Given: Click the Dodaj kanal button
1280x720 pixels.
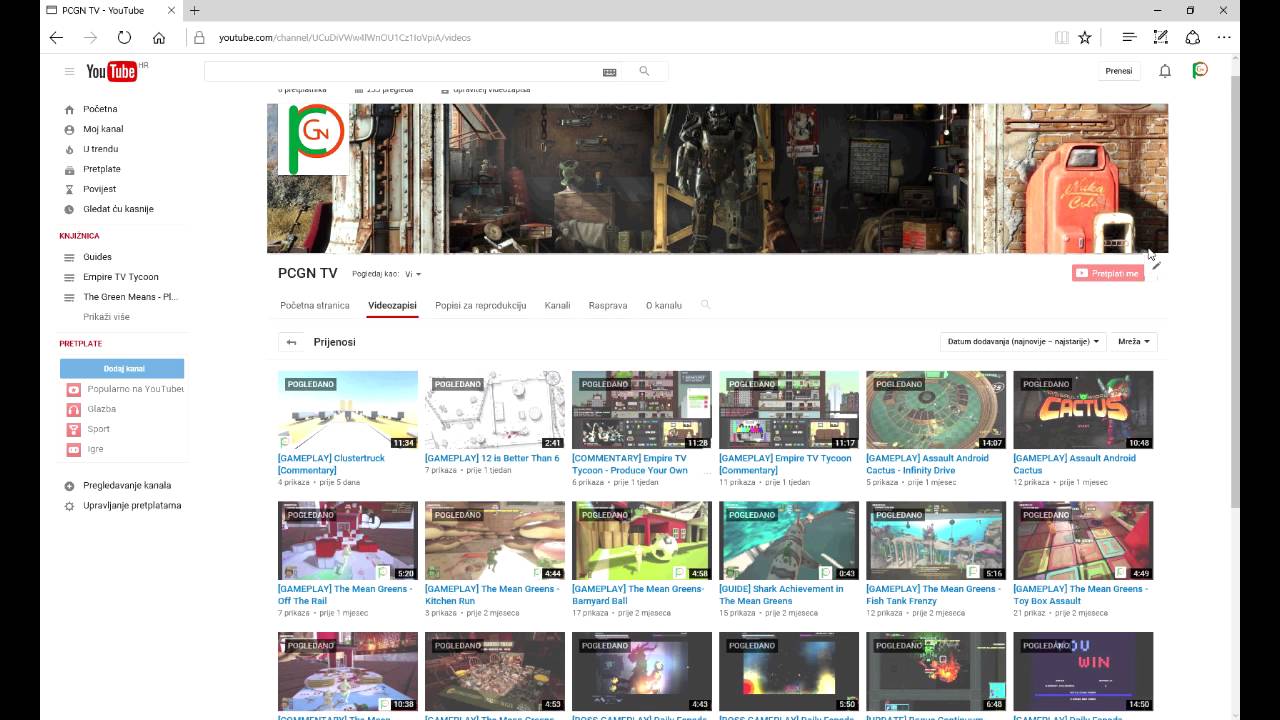Looking at the screenshot, I should [x=122, y=368].
